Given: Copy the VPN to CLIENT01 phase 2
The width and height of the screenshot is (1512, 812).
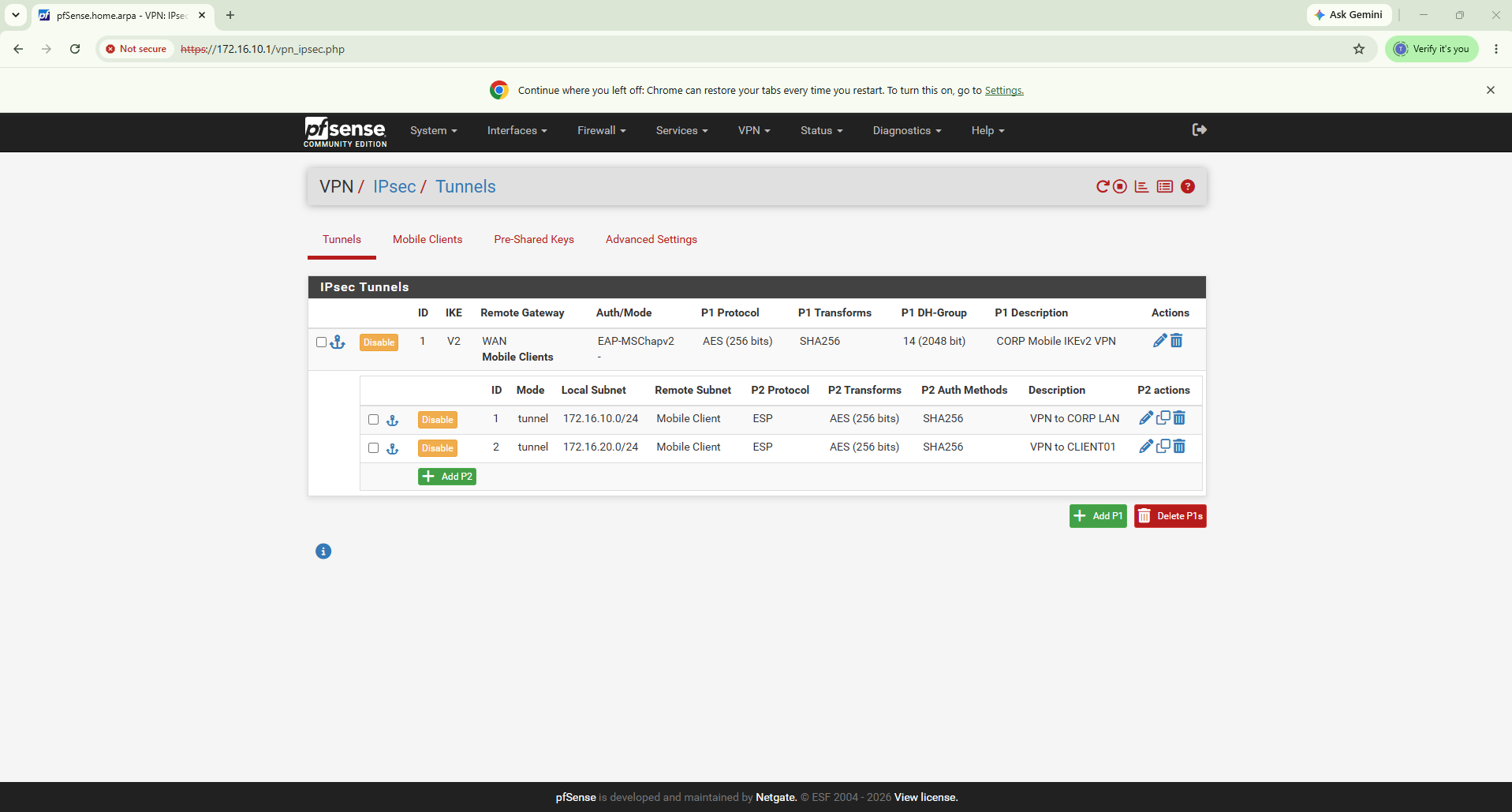Looking at the screenshot, I should click(1163, 447).
